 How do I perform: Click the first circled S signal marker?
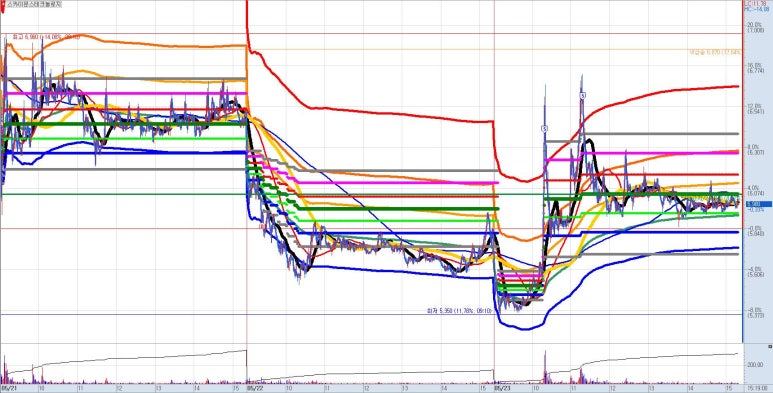544,129
